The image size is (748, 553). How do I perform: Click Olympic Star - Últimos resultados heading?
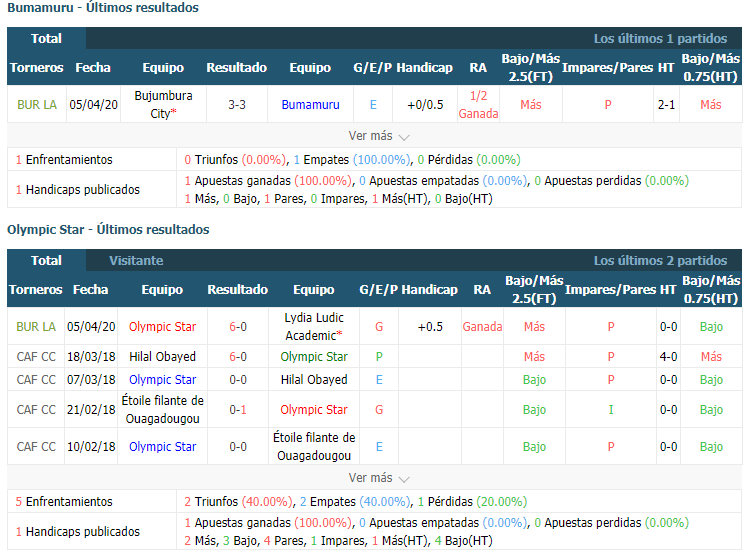[x=108, y=230]
